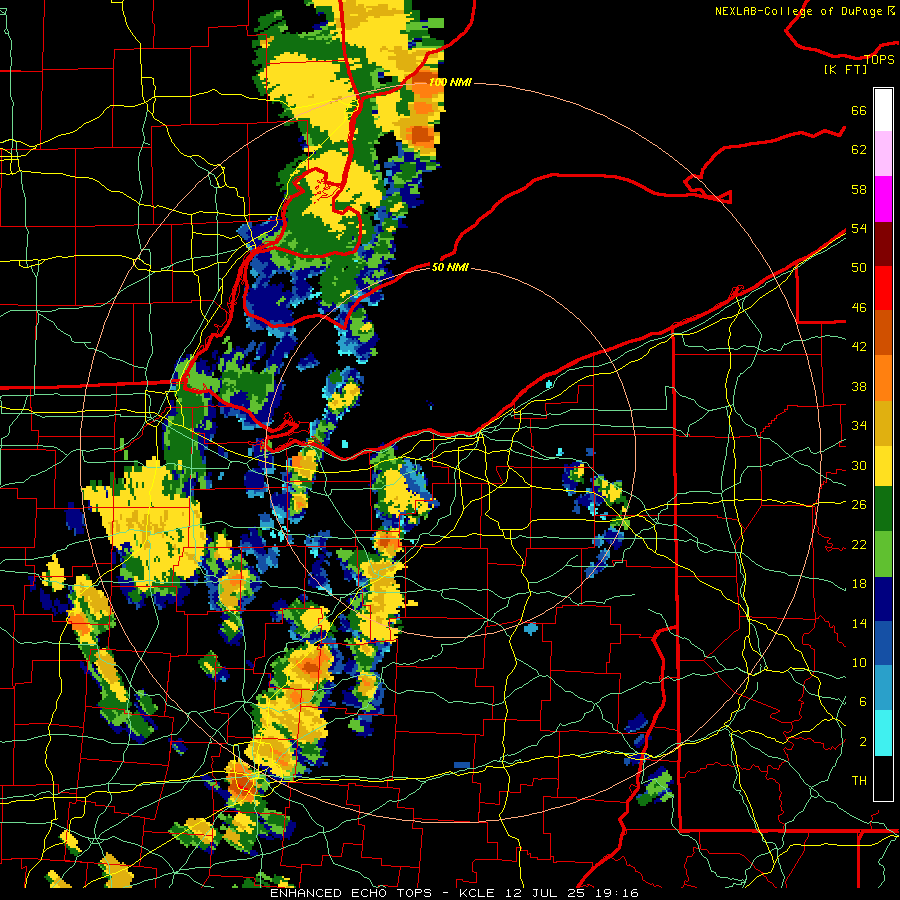This screenshot has width=900, height=900.
Task: Click the legend value '46'
Action: point(859,308)
